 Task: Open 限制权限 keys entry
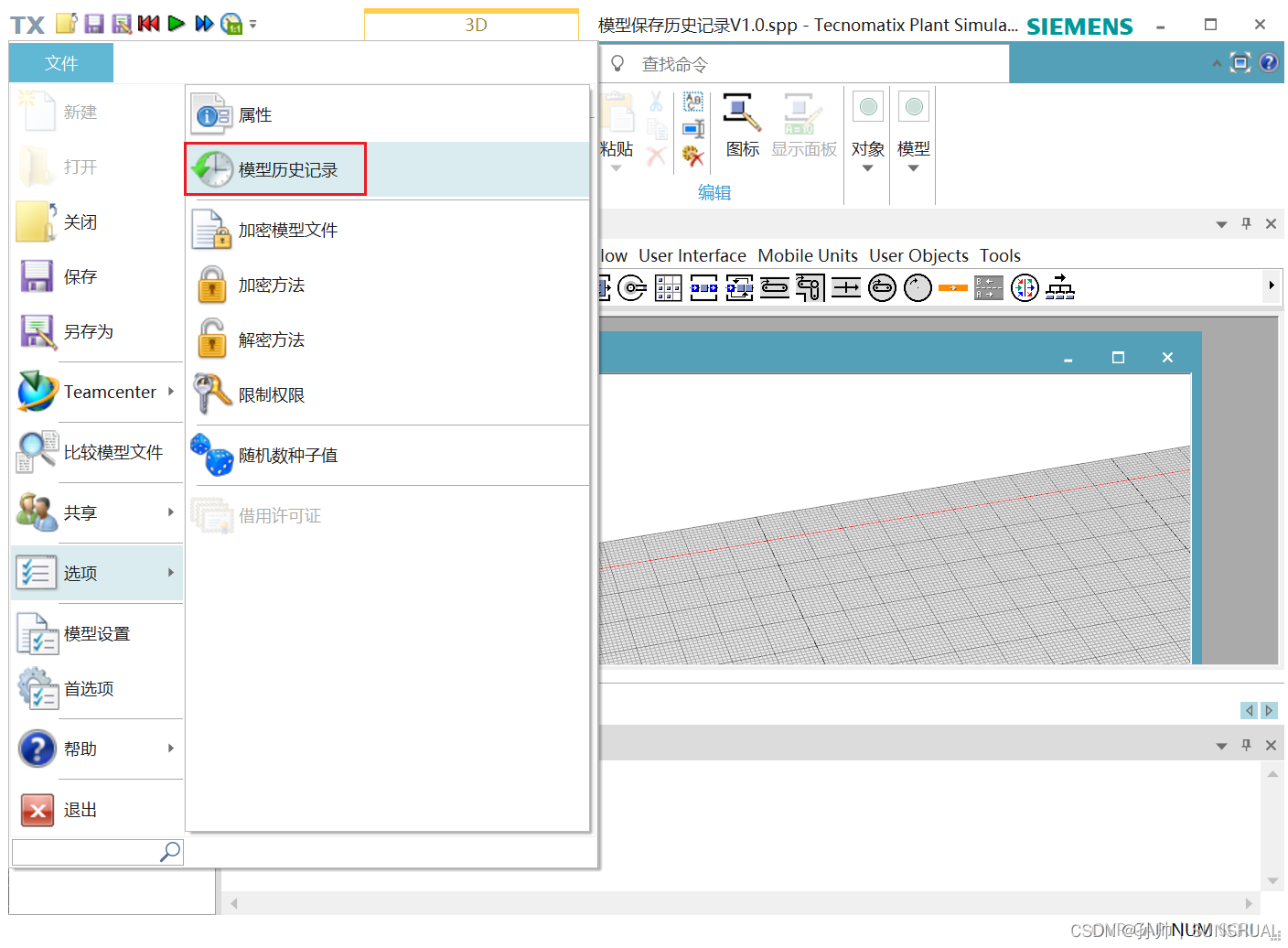point(387,394)
